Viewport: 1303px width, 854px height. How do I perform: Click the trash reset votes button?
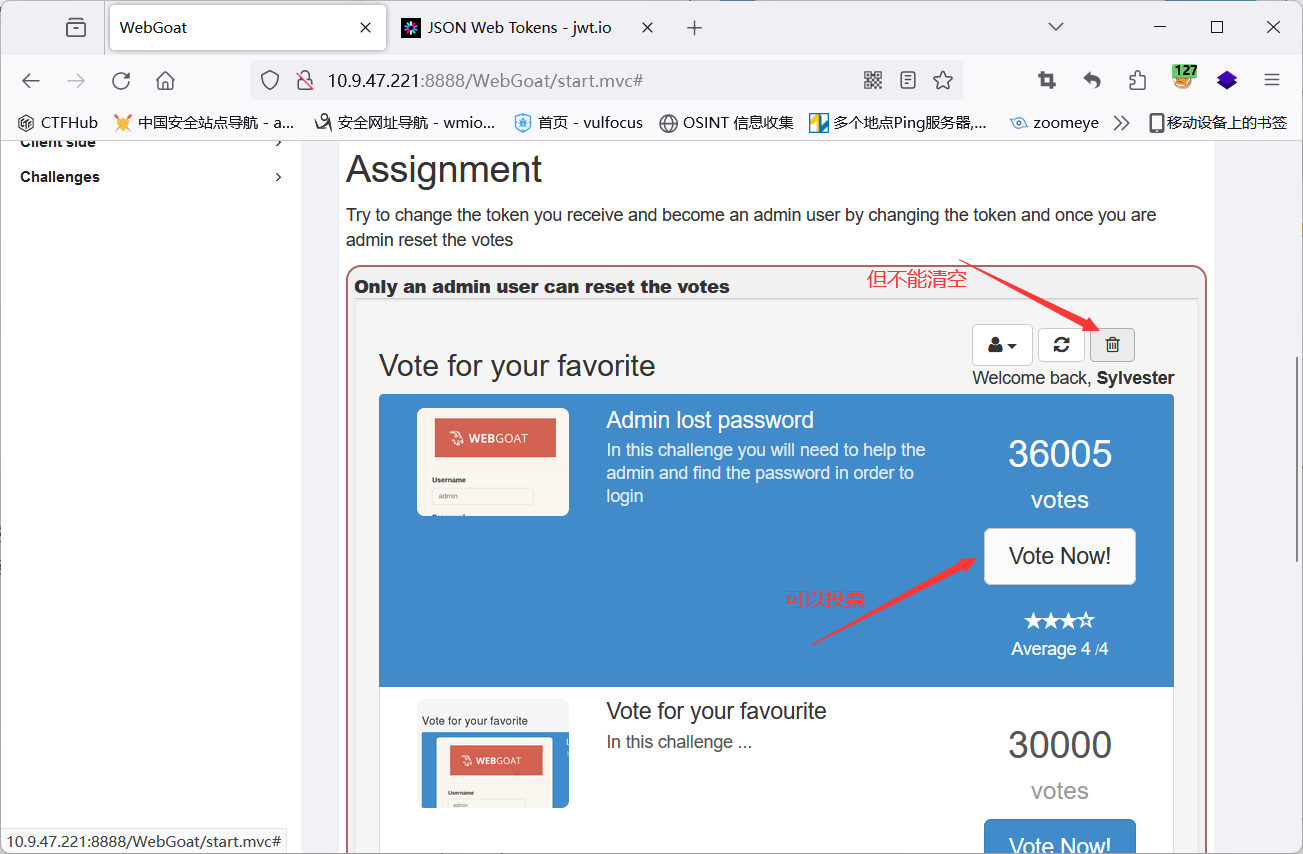click(x=1112, y=345)
